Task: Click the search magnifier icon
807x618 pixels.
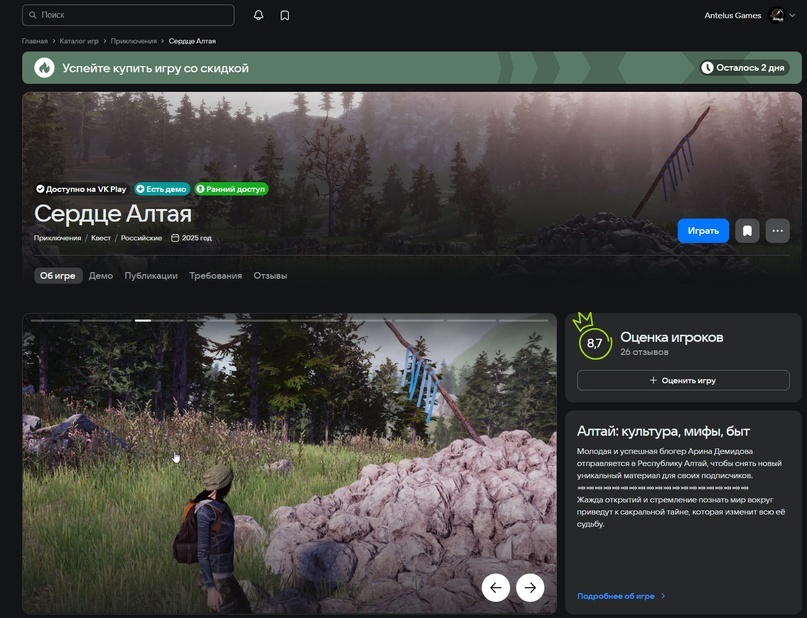Action: coord(33,15)
